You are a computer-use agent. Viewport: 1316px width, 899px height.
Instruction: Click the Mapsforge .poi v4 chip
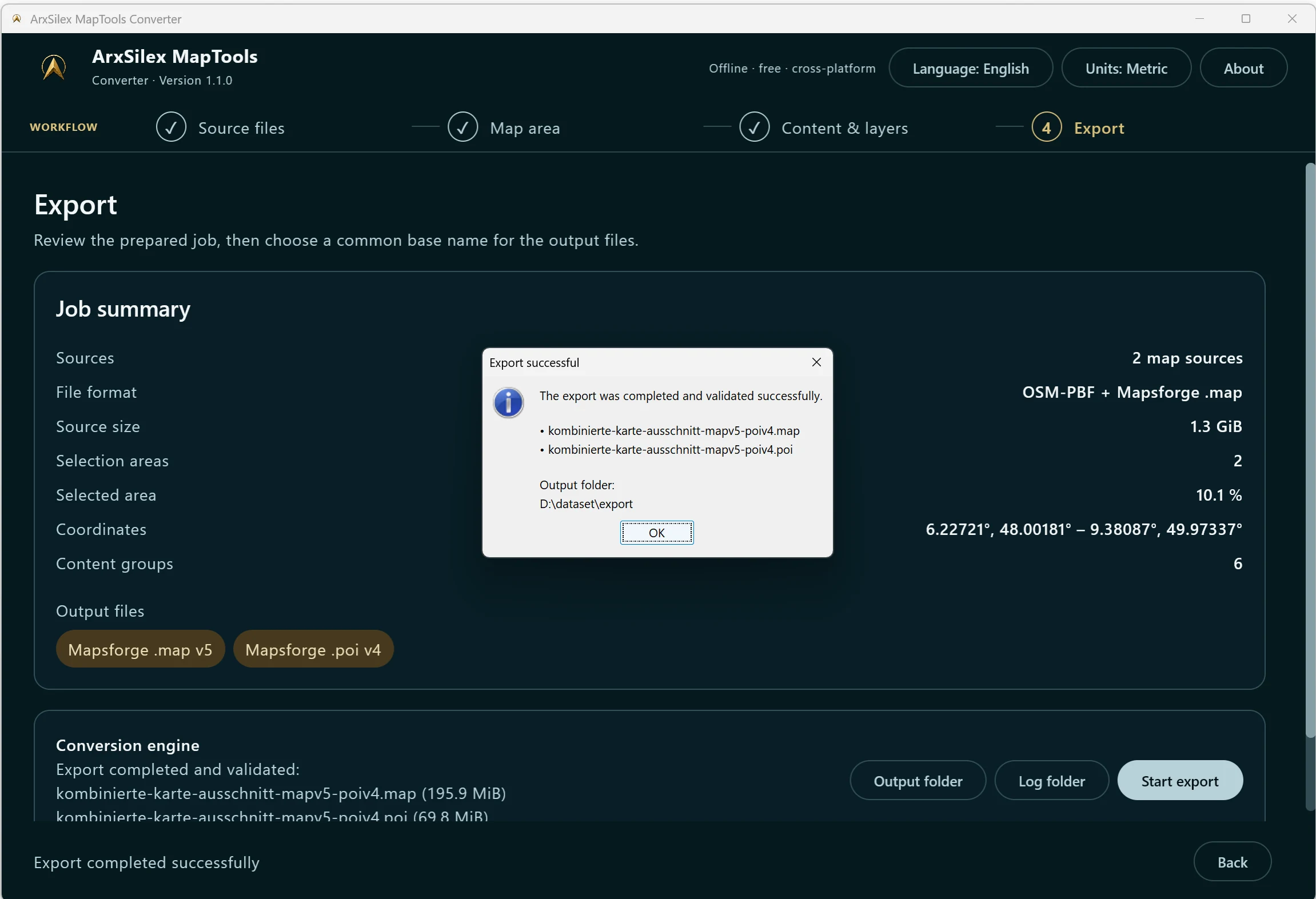tap(313, 649)
